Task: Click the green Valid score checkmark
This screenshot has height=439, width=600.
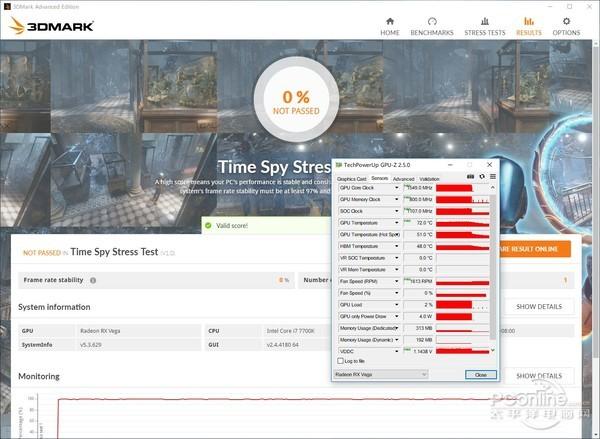Action: (208, 225)
